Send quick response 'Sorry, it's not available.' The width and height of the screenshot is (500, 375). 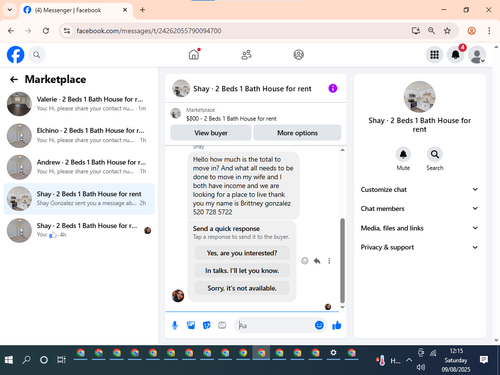coord(242,288)
